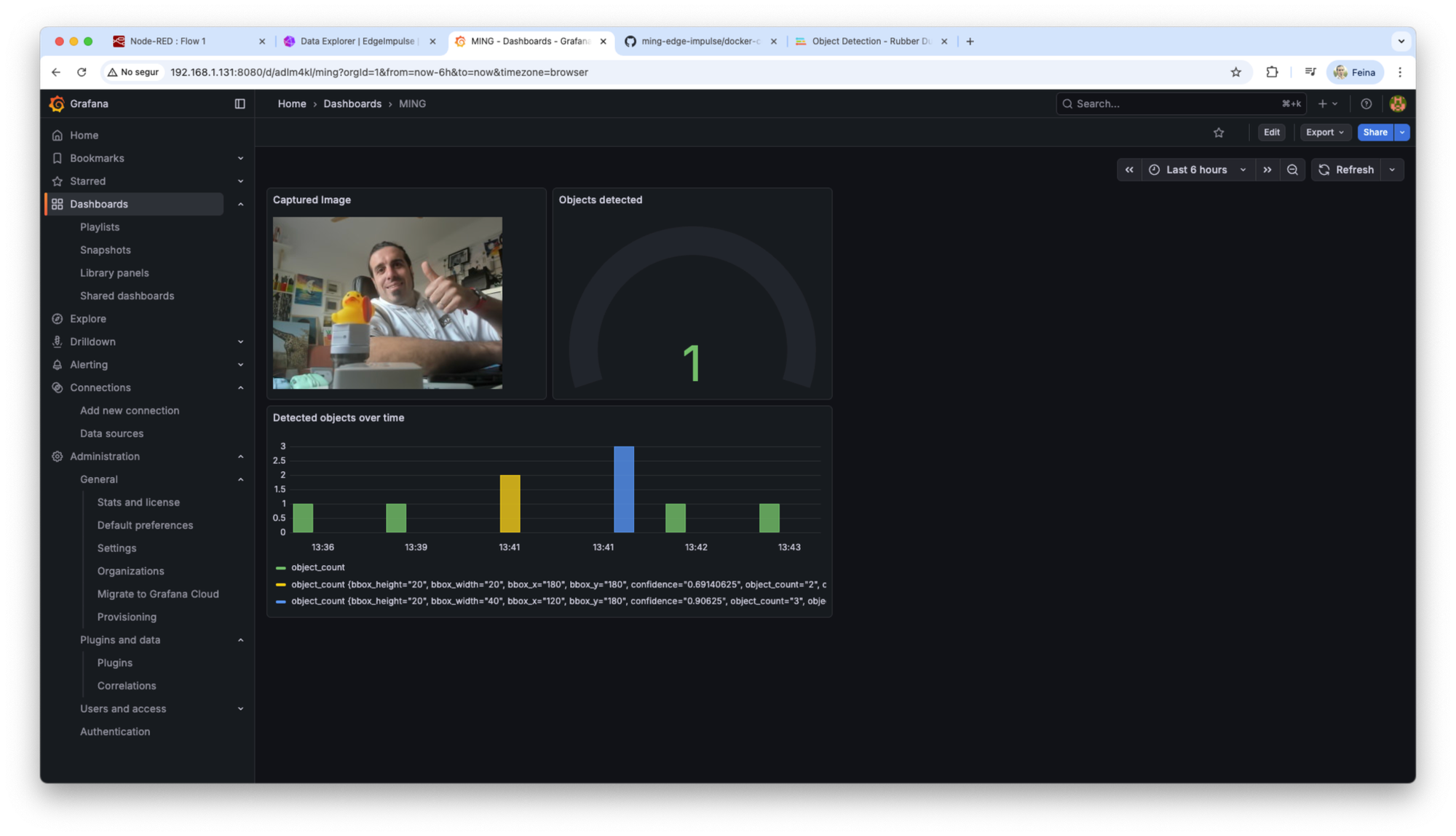This screenshot has height=836, width=1456.
Task: Collapse the Administration section
Action: point(240,457)
